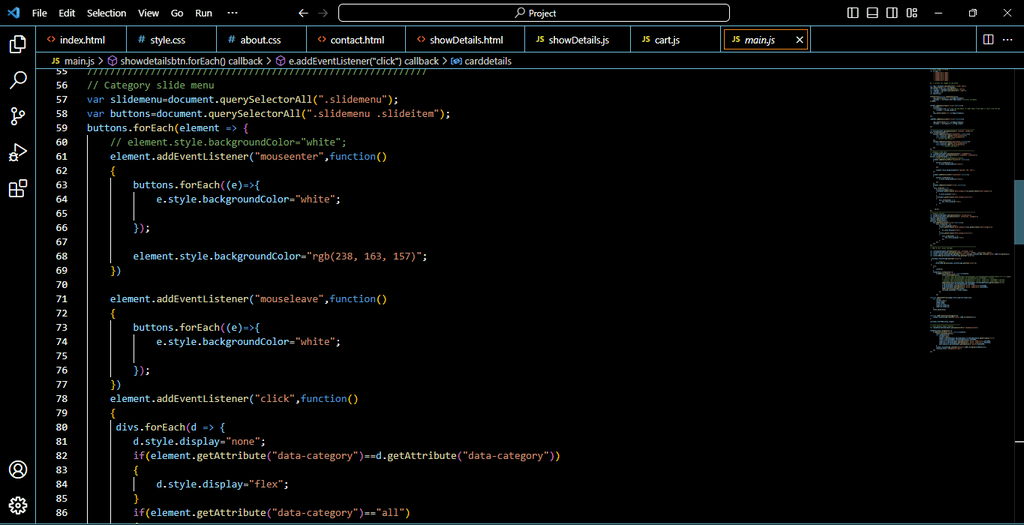Open the Run menu
The width and height of the screenshot is (1024, 525).
tap(204, 13)
